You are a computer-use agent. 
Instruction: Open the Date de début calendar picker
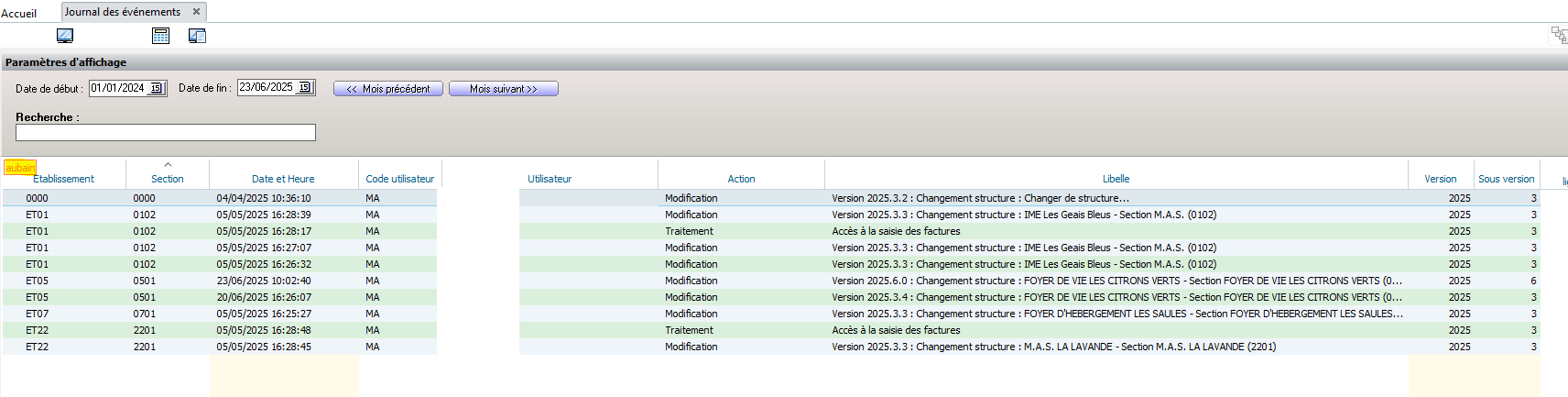157,89
